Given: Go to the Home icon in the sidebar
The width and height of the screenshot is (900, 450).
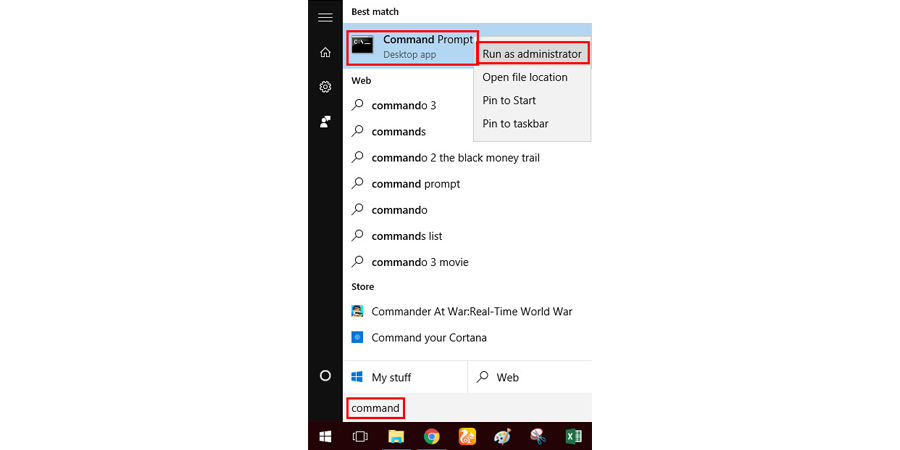Looking at the screenshot, I should click(x=325, y=52).
